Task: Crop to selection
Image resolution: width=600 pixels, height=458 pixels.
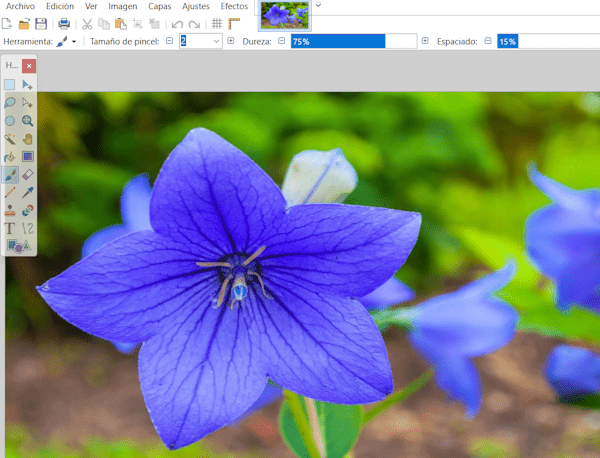Action: 137,24
